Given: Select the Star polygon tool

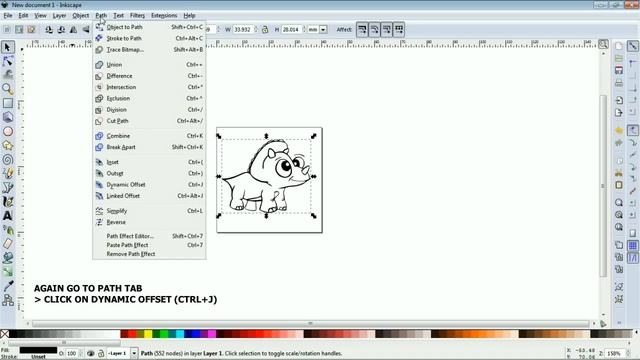Looking at the screenshot, I should [7, 145].
